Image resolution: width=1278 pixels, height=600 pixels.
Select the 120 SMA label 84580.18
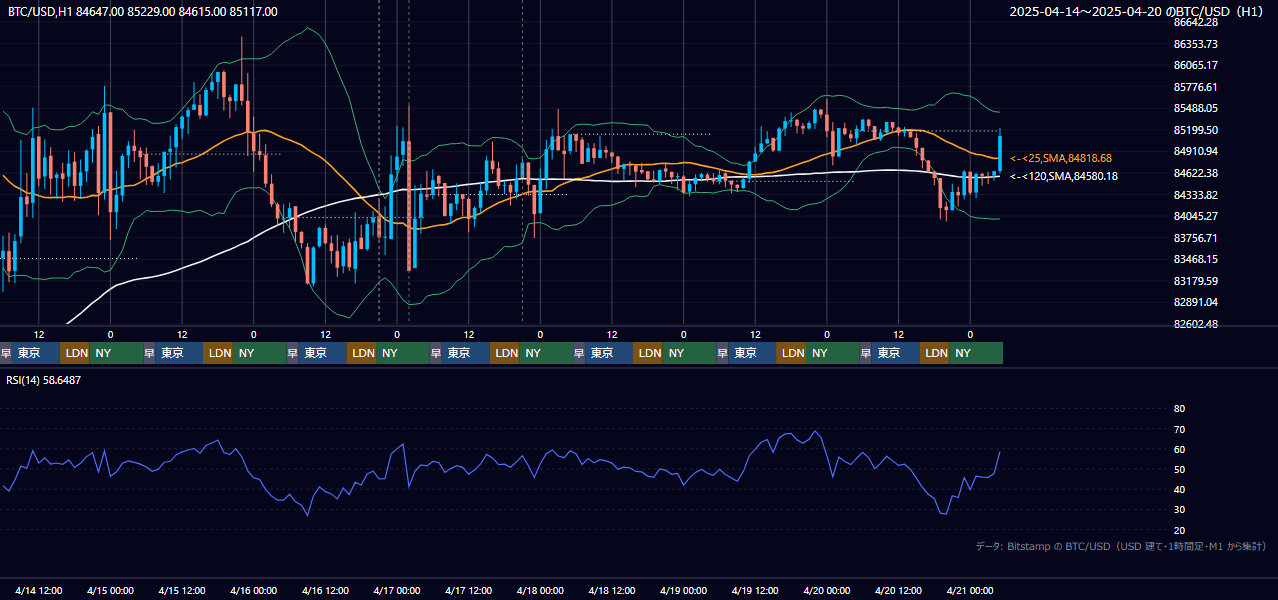(x=1064, y=176)
